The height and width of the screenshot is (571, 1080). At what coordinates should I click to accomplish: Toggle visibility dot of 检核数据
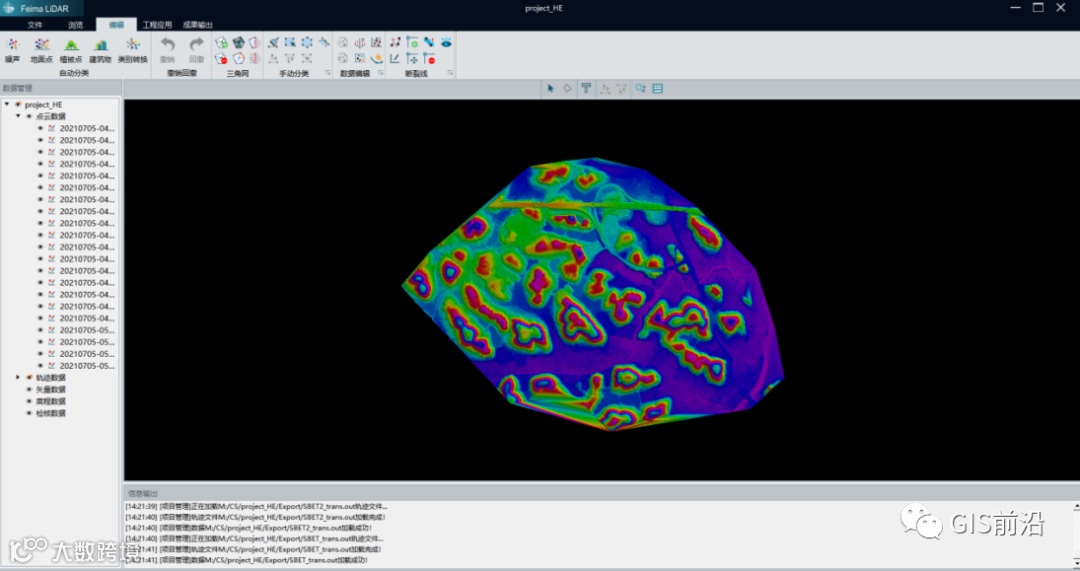pyautogui.click(x=29, y=413)
